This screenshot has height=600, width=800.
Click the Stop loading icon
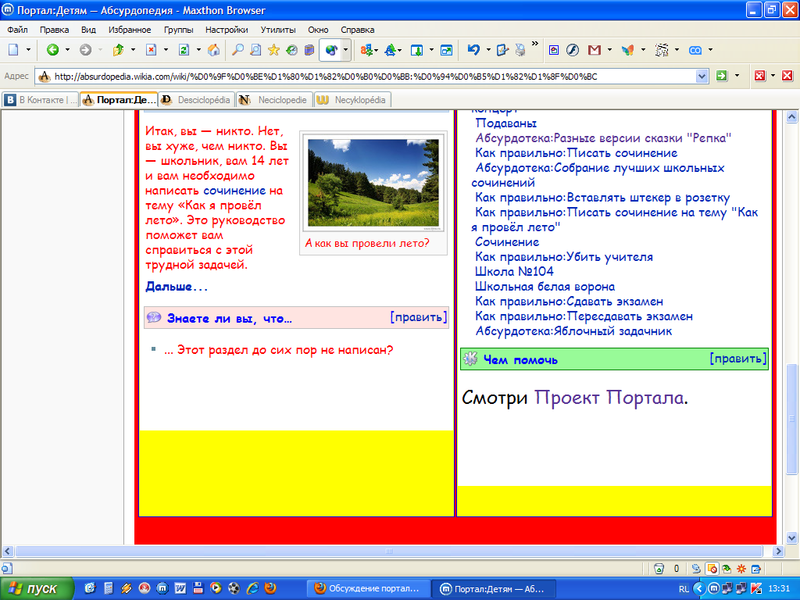point(150,49)
